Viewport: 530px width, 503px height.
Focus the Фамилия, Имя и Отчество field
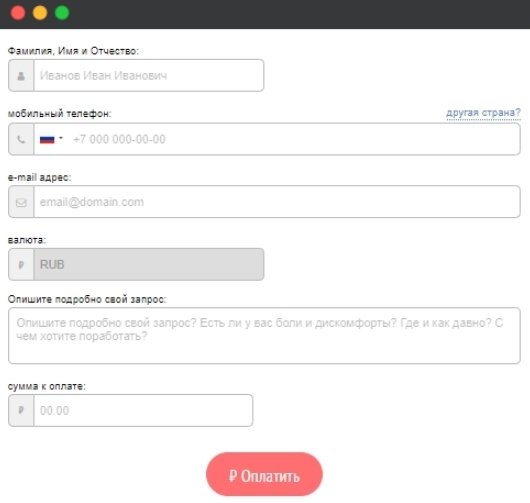point(149,75)
